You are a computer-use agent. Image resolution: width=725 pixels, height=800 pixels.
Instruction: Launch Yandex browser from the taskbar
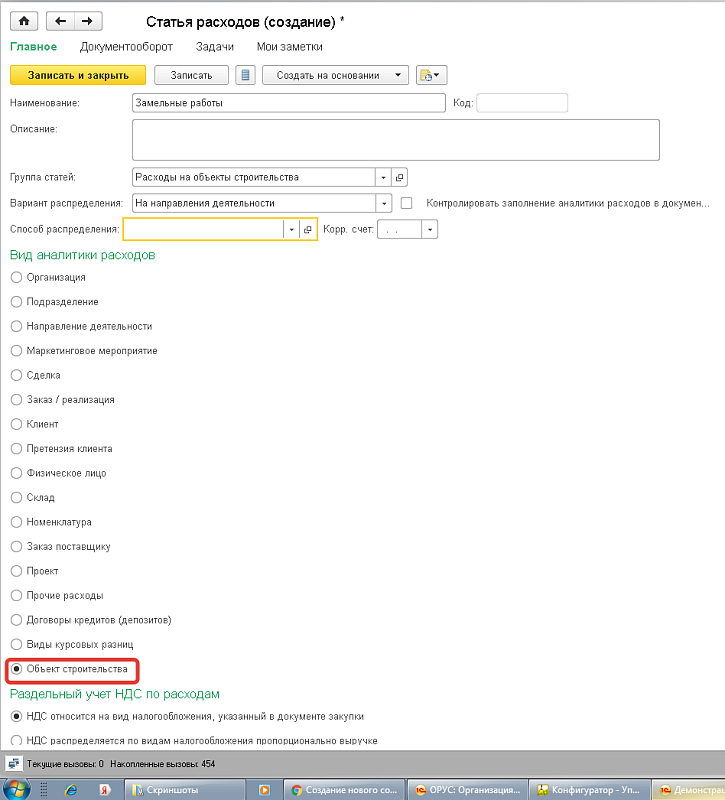click(x=105, y=790)
